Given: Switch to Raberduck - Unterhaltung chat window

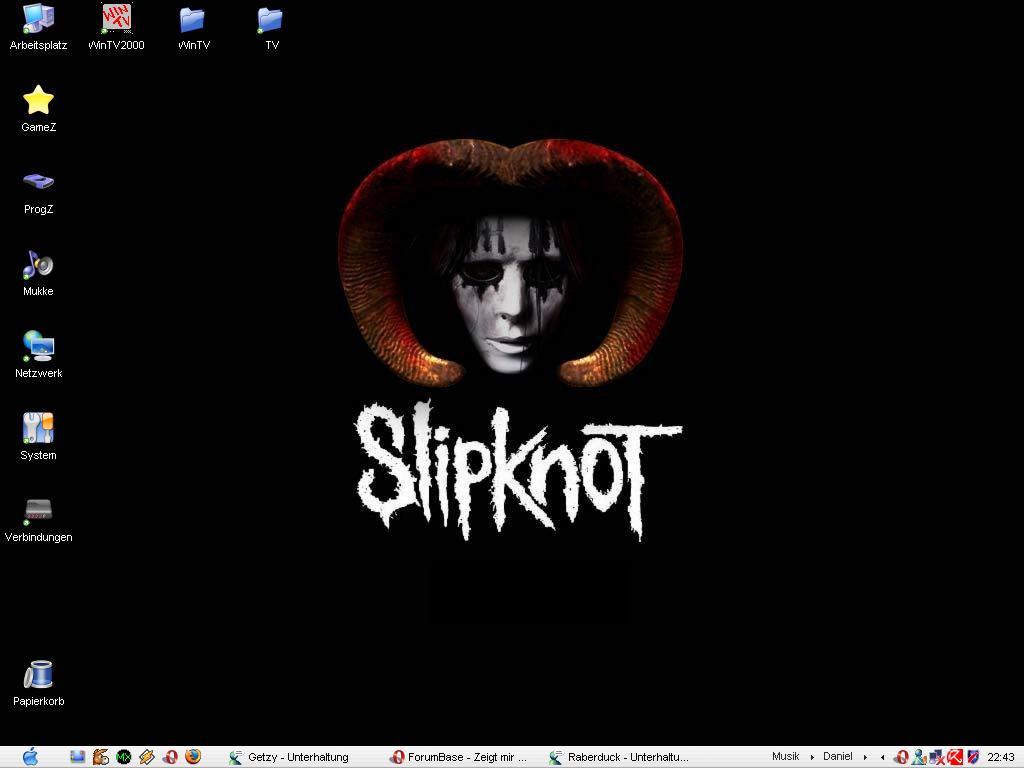Looking at the screenshot, I should pos(620,757).
